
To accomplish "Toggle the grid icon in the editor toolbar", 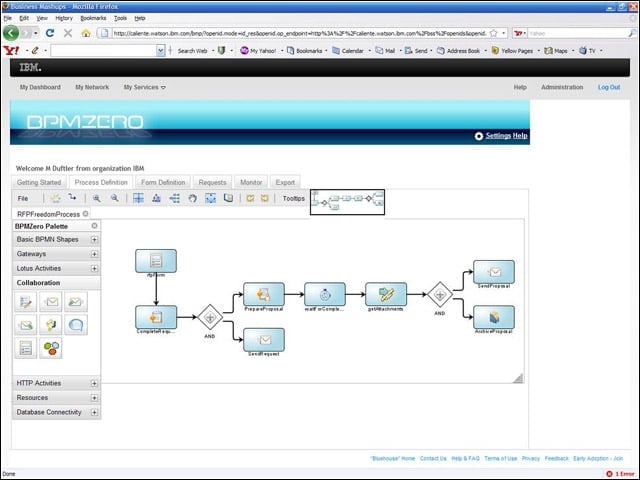I will tap(138, 198).
